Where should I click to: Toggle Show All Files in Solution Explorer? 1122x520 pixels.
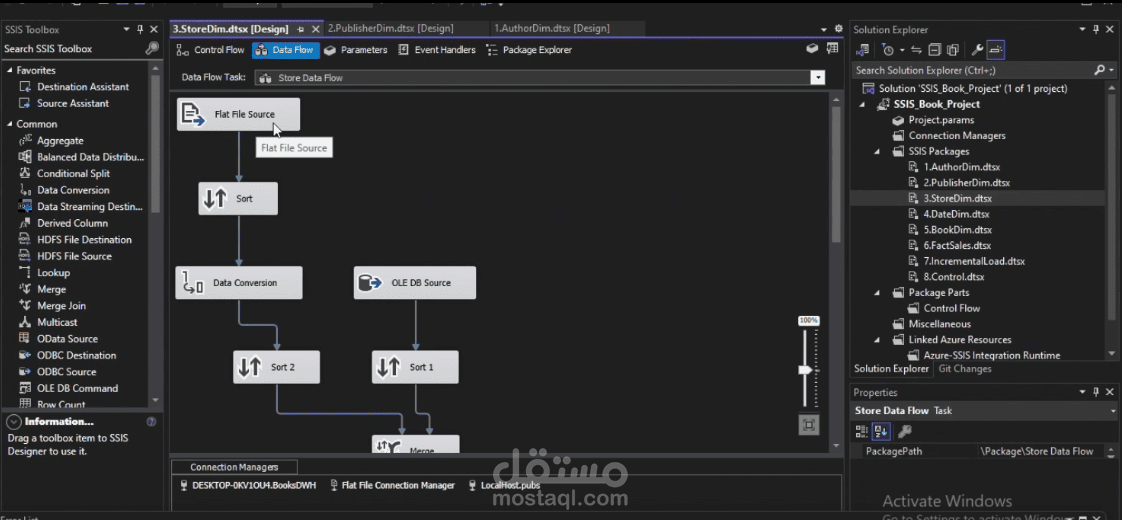[x=952, y=50]
